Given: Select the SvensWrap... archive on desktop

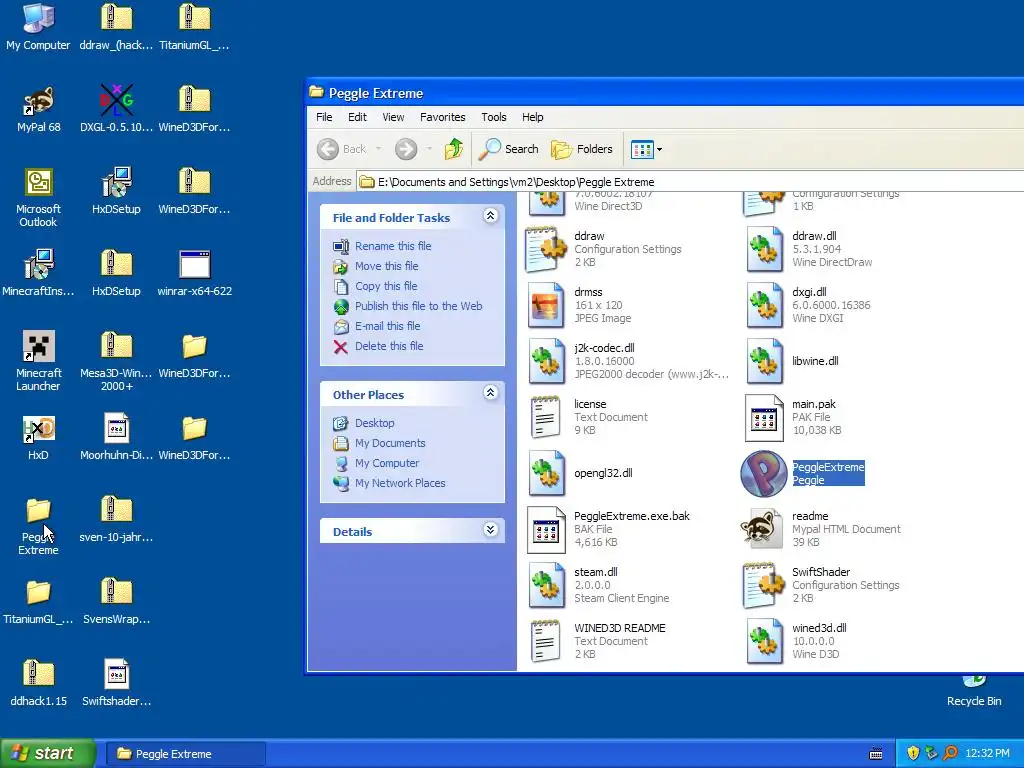Looking at the screenshot, I should point(116,600).
